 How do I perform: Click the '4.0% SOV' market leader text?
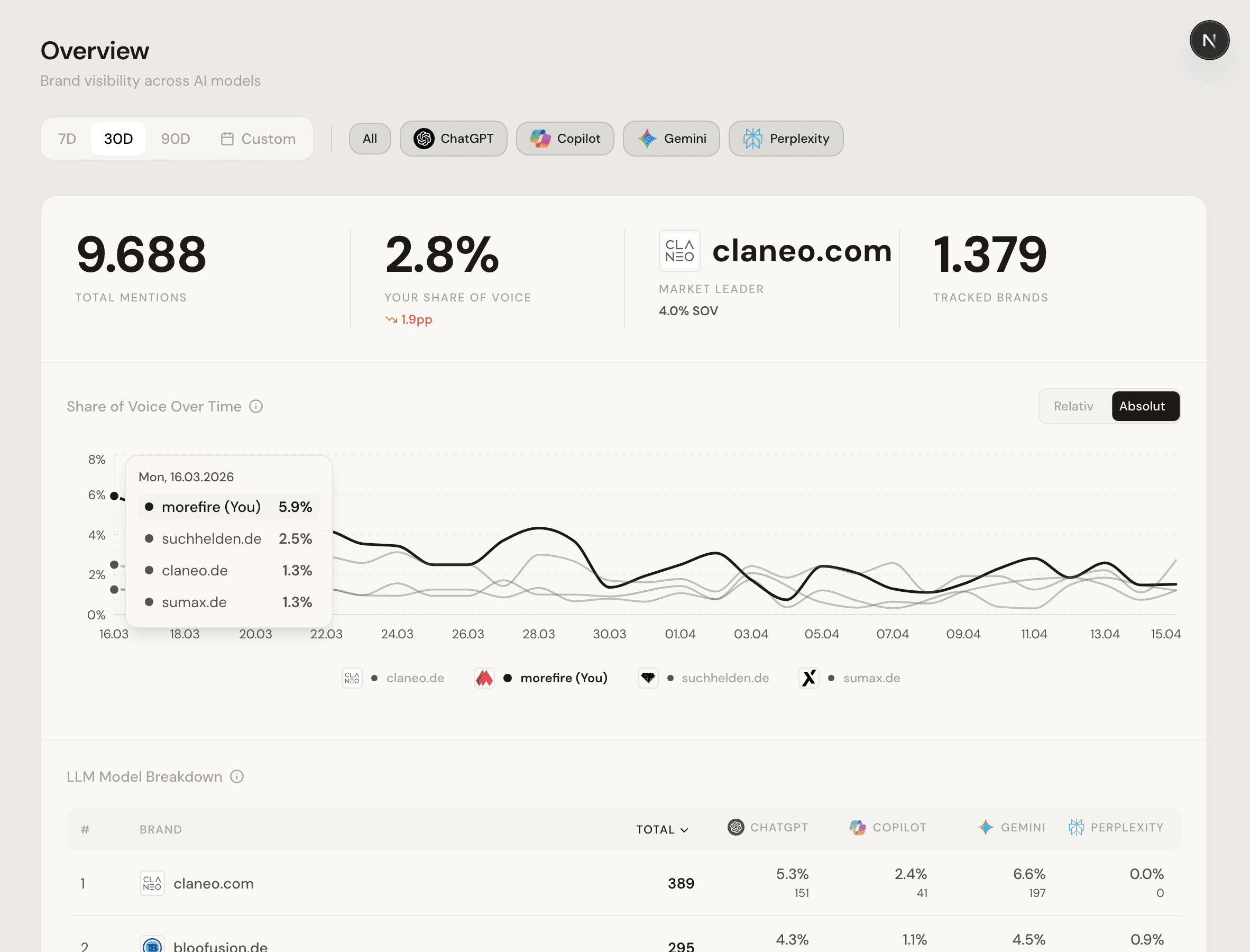tap(688, 311)
